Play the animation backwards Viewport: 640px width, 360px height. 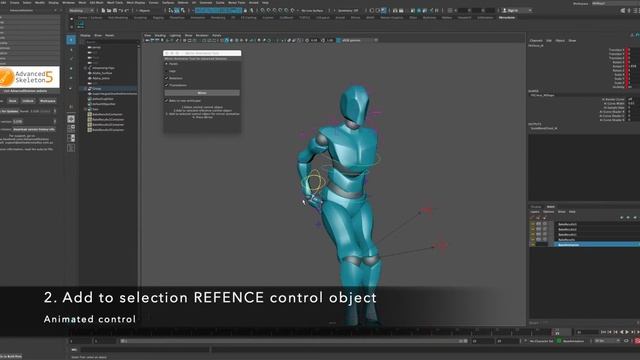621,332
